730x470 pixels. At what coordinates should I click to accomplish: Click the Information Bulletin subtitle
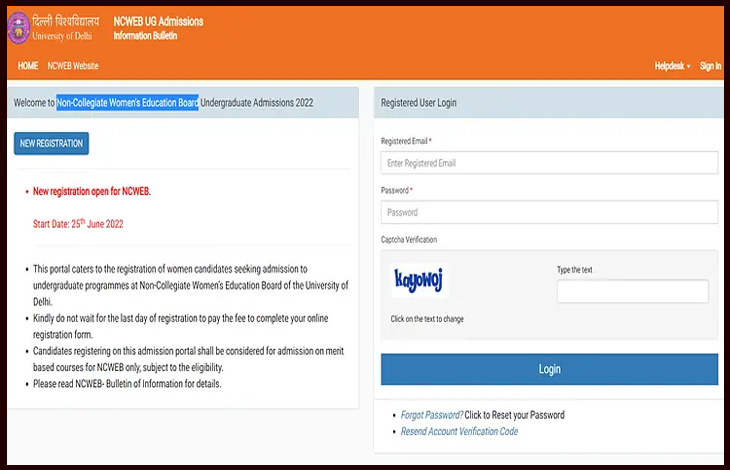click(x=146, y=36)
